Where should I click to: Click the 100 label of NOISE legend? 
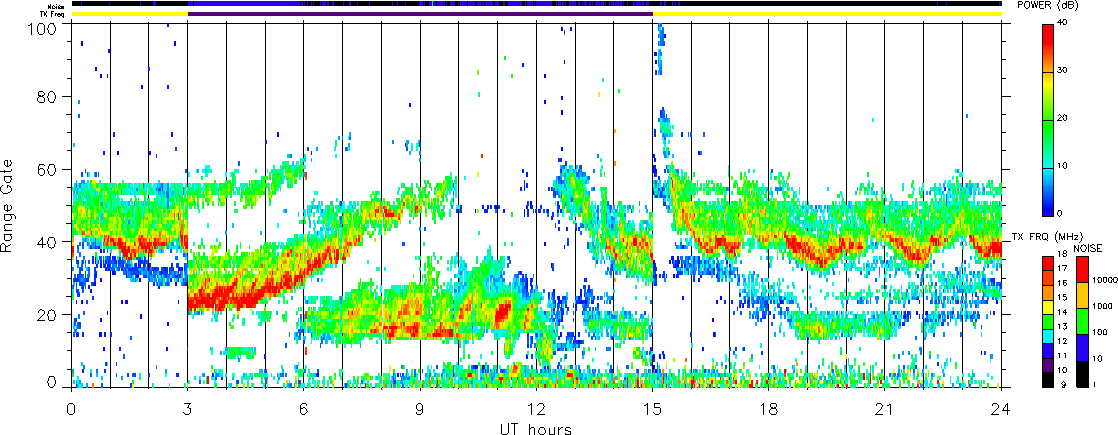1099,332
